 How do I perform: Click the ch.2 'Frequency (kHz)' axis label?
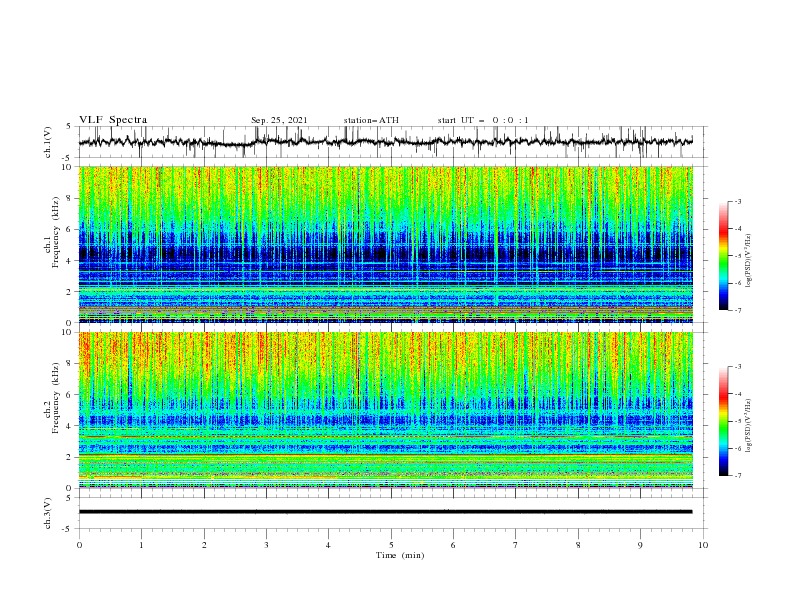tap(56, 398)
